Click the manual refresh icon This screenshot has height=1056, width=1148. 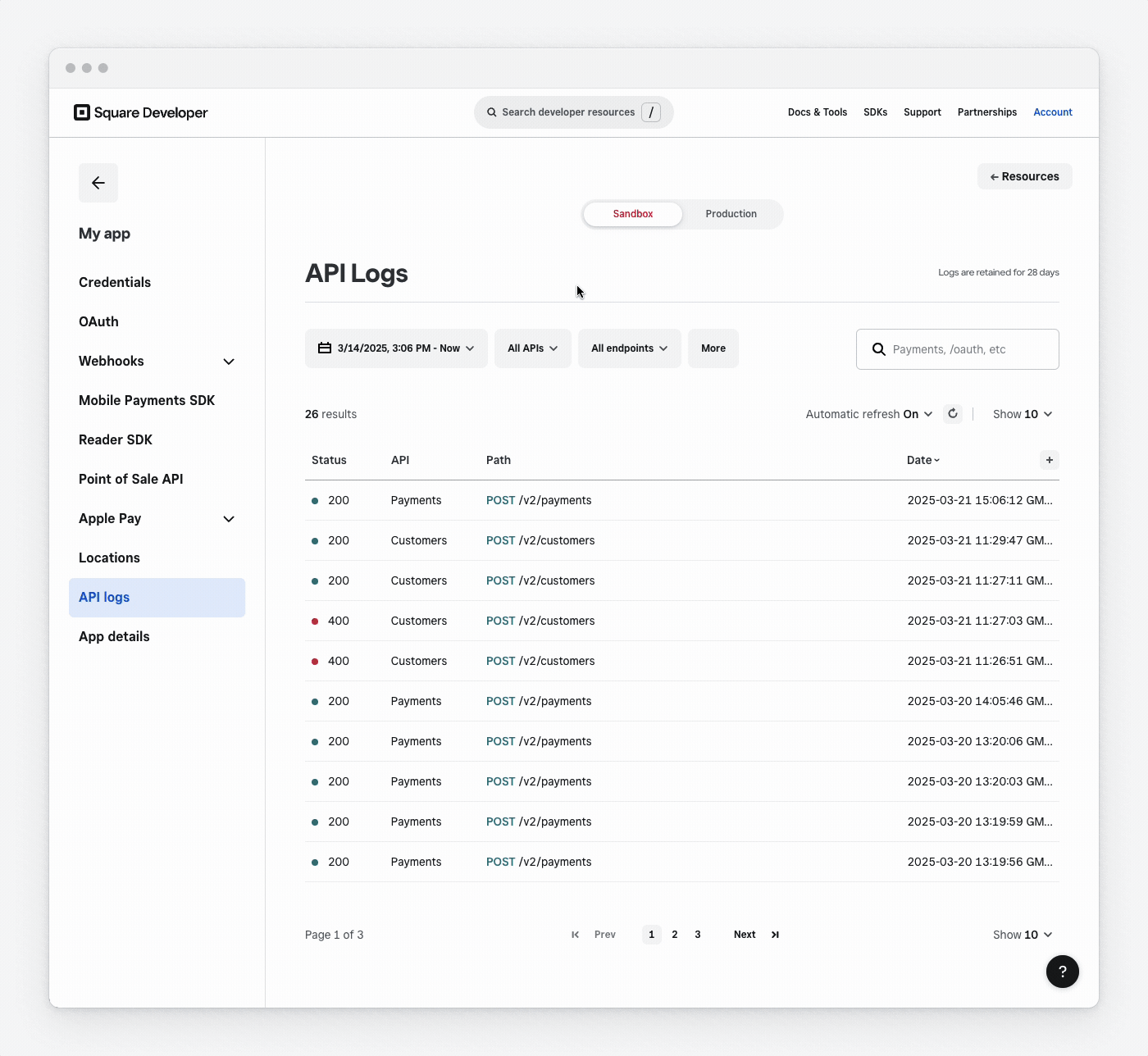pos(953,414)
